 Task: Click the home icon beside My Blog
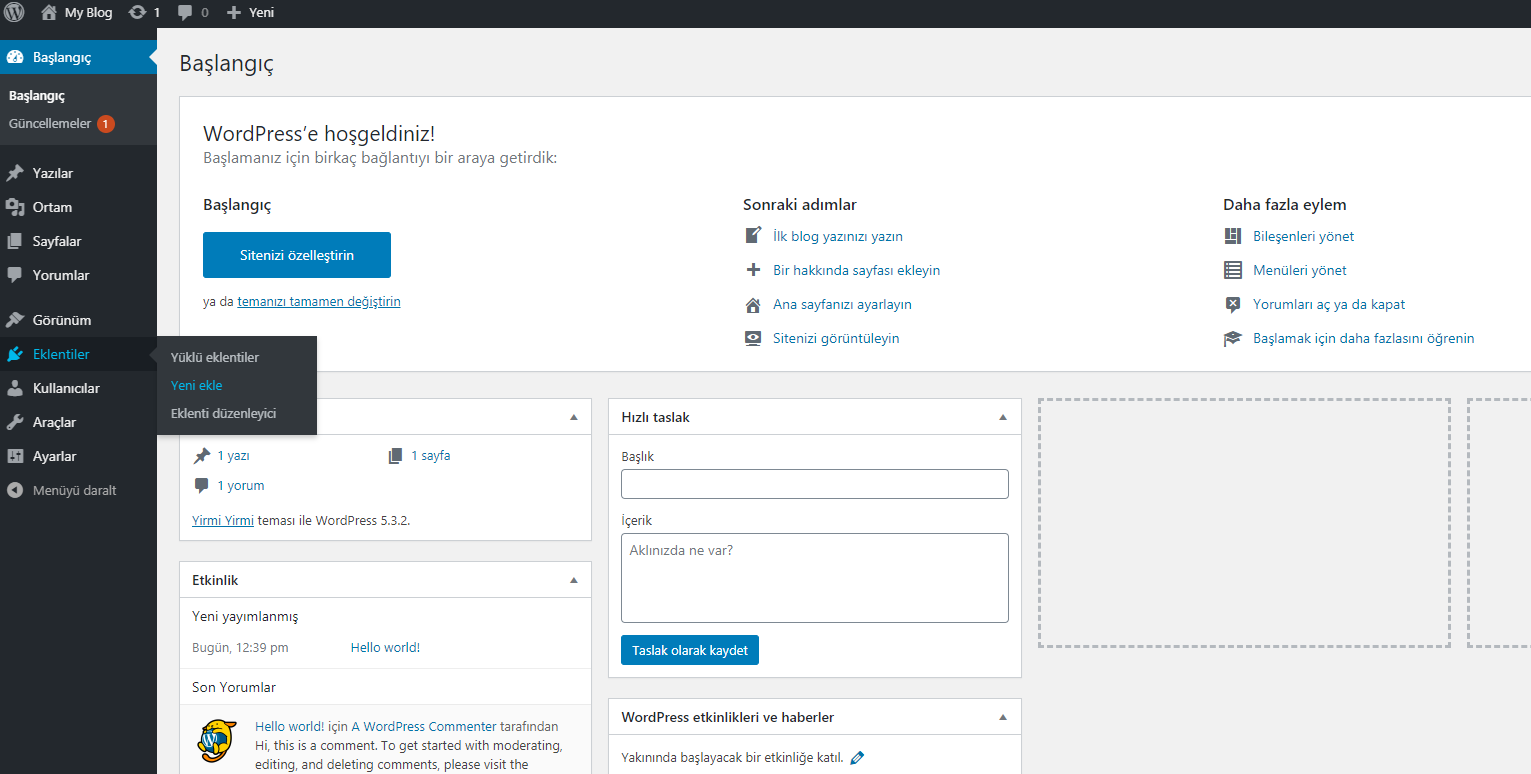49,13
